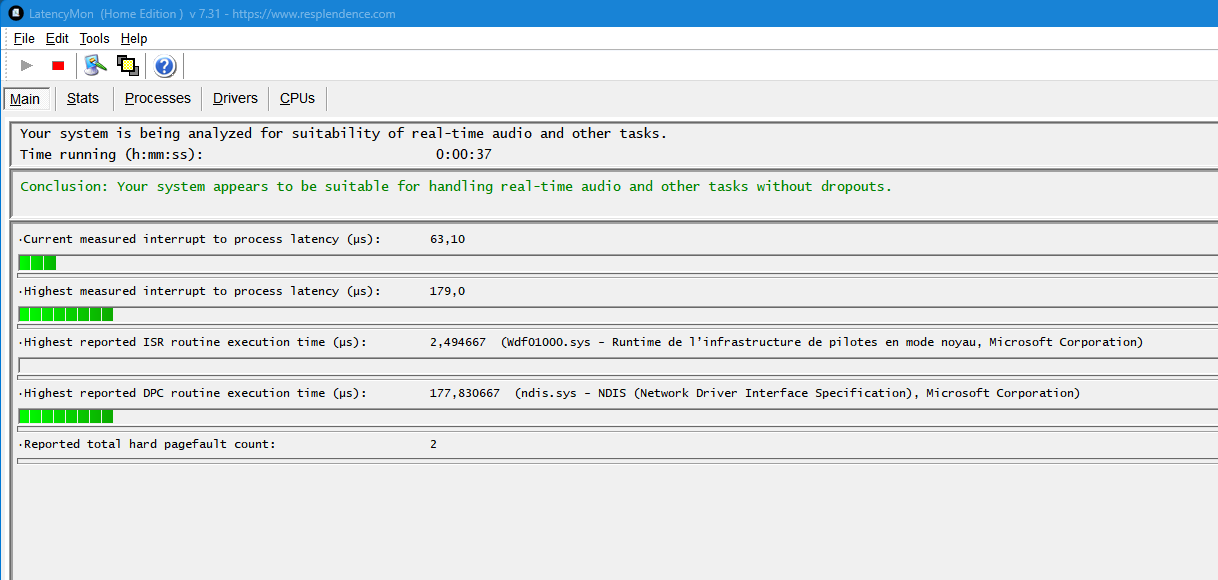Viewport: 1218px width, 580px height.
Task: Click the hard pagefault count value
Action: click(x=433, y=444)
